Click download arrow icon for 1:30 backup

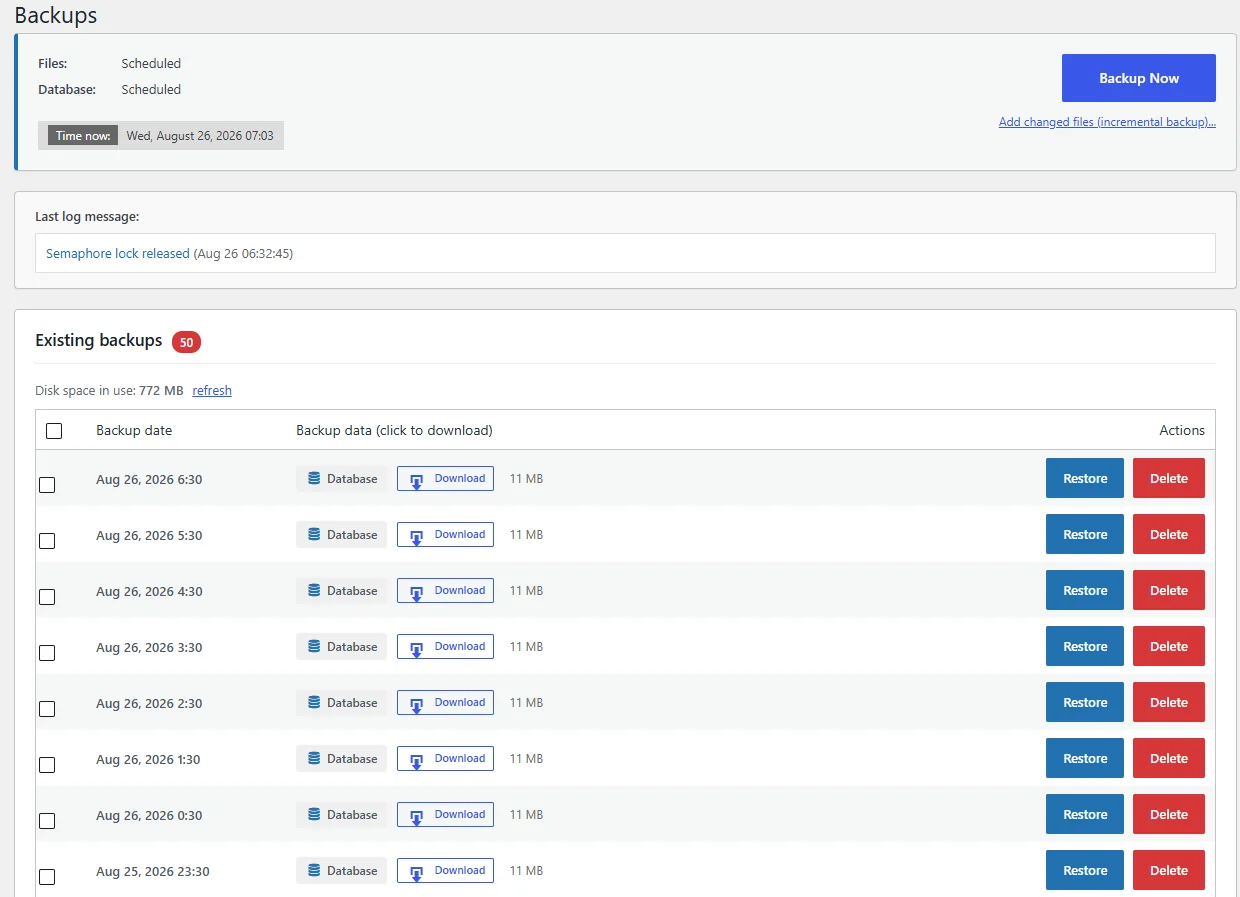[417, 761]
